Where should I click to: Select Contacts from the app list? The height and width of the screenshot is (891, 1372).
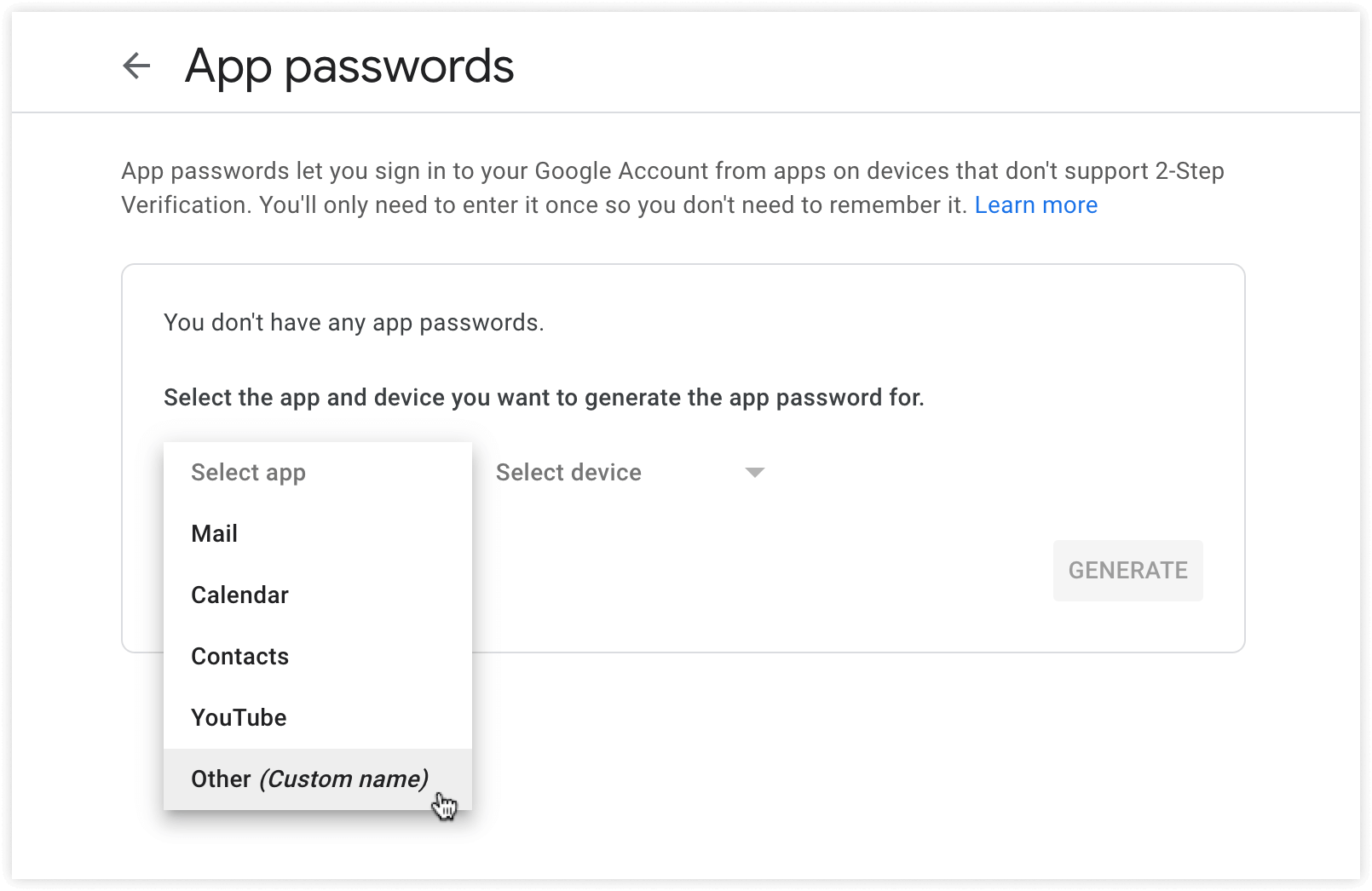[x=239, y=656]
